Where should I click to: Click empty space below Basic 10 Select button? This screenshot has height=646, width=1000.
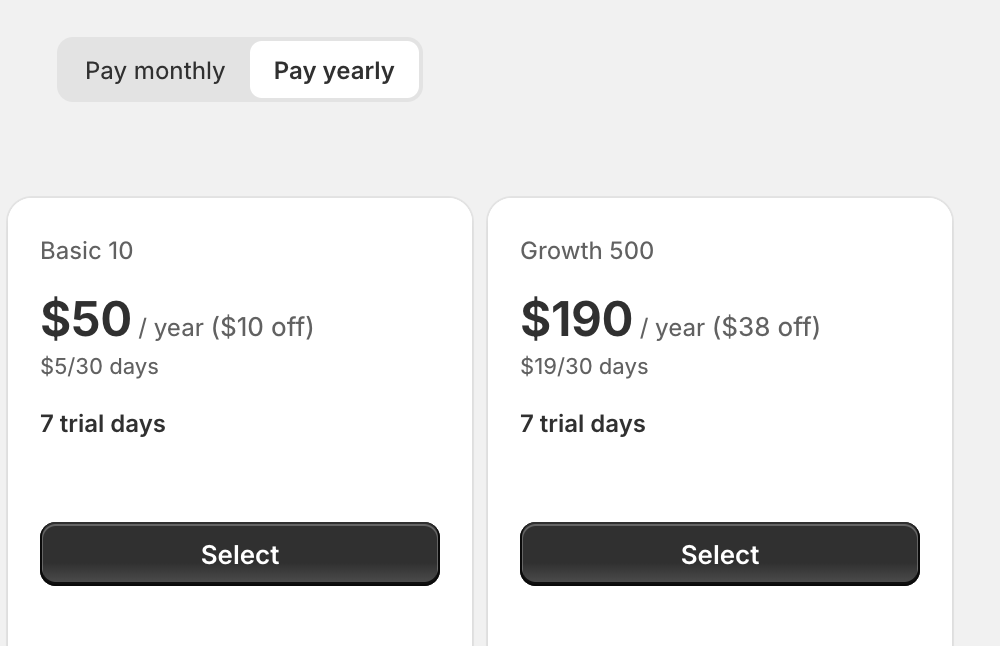[x=240, y=618]
